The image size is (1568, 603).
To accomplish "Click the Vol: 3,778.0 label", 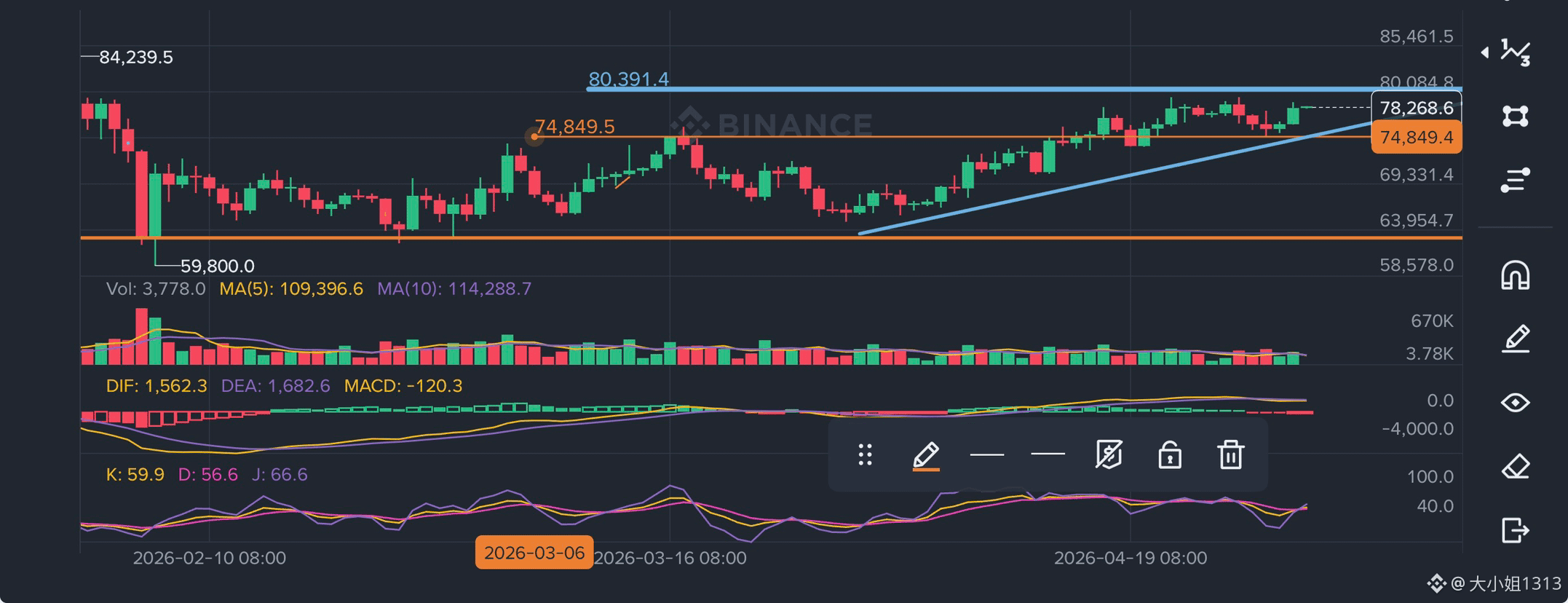I will [156, 289].
